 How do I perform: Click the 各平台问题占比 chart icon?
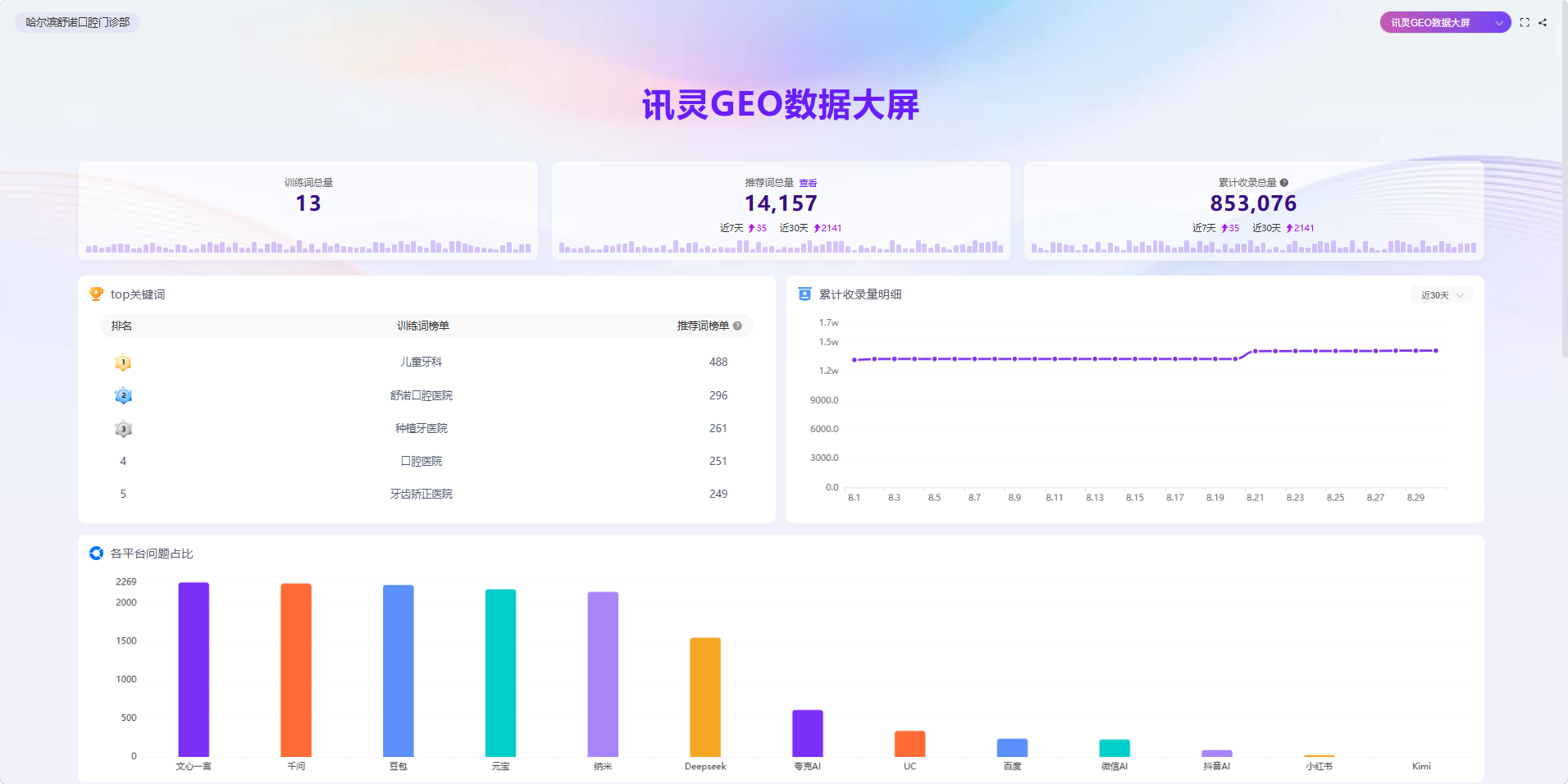tap(96, 553)
